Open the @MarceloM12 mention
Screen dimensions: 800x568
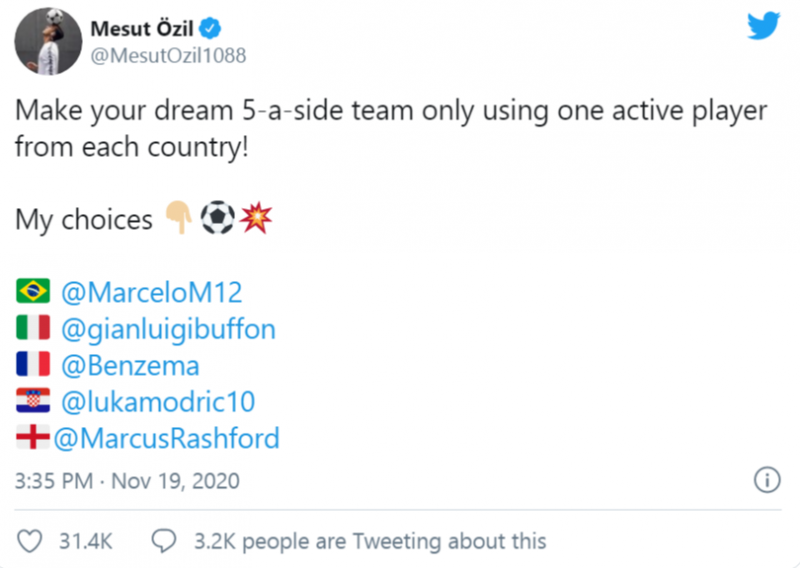point(151,294)
